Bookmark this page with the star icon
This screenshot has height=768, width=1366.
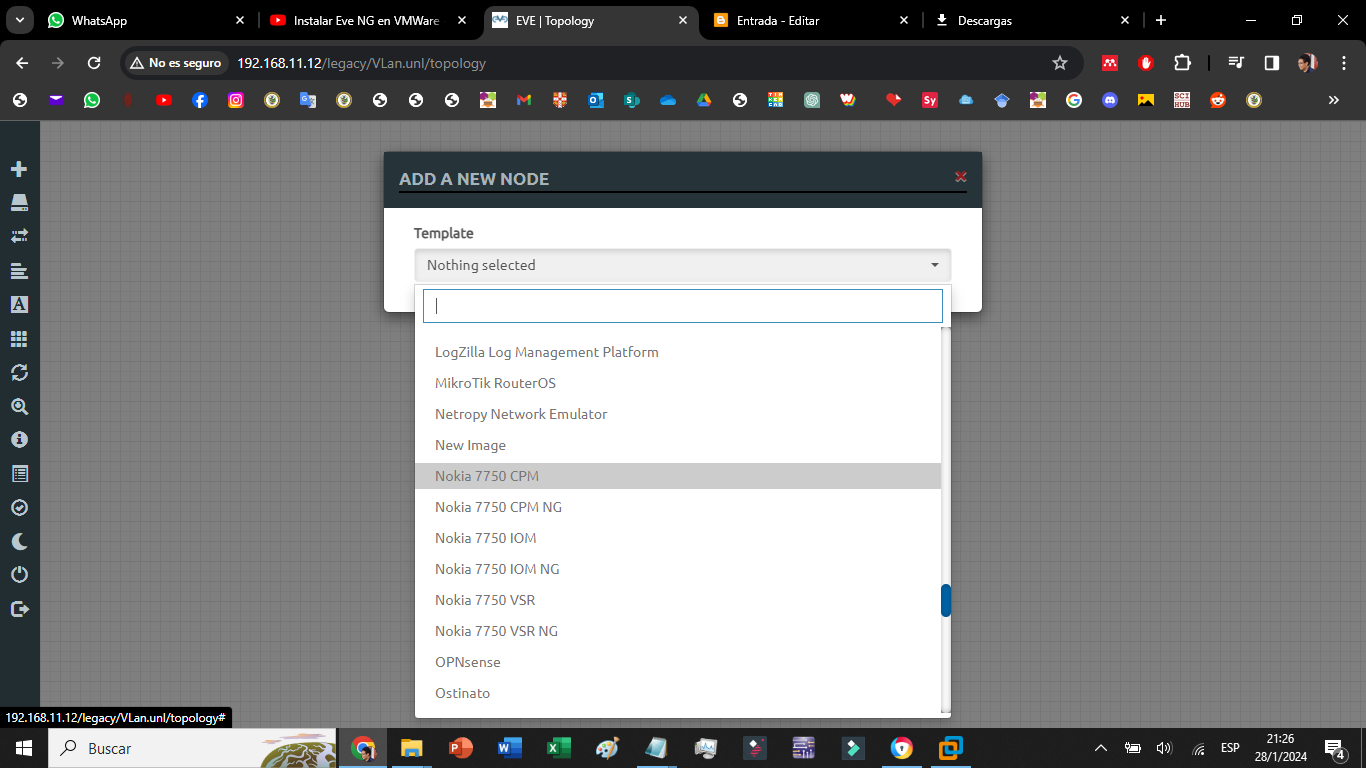pyautogui.click(x=1060, y=63)
